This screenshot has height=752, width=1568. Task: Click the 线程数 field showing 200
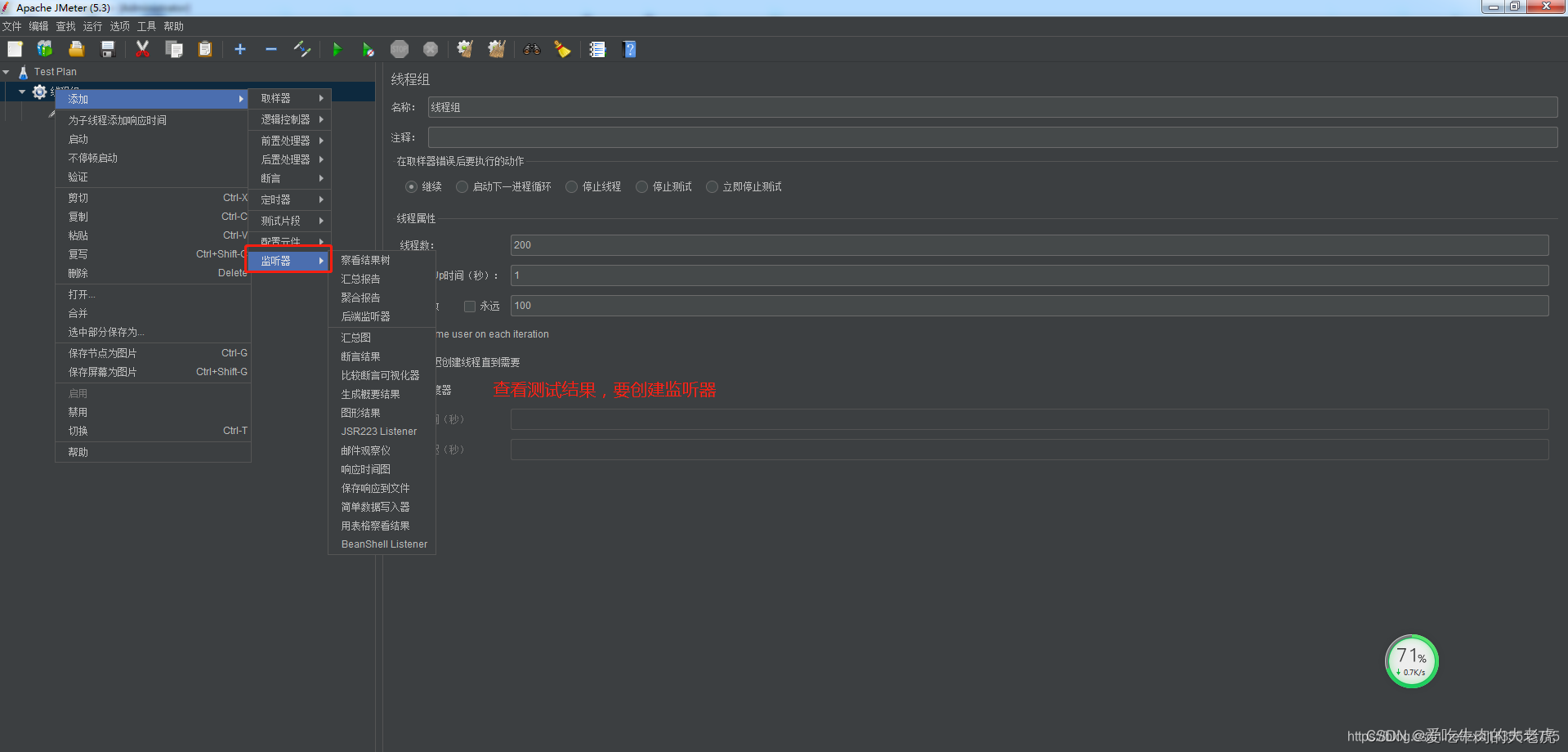tap(1030, 245)
